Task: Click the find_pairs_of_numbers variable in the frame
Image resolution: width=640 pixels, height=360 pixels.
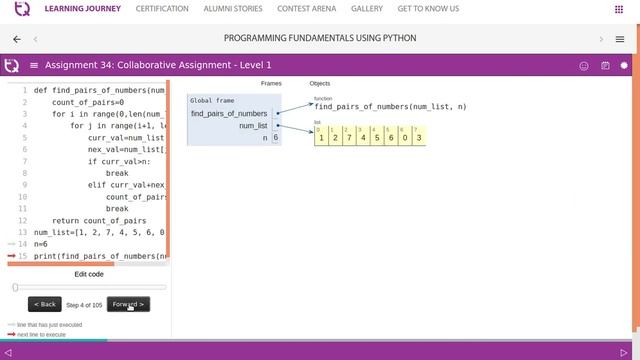Action: [229, 113]
